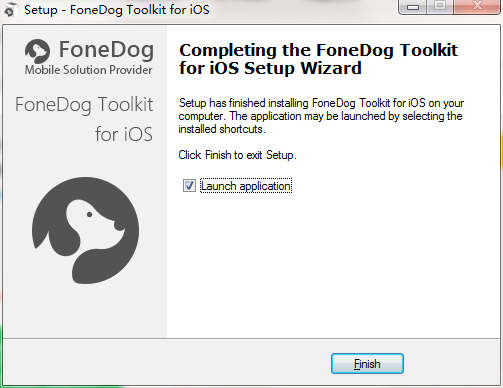Click the Mobile Solution Provider tagline
This screenshot has width=503, height=388.
pyautogui.click(x=89, y=70)
